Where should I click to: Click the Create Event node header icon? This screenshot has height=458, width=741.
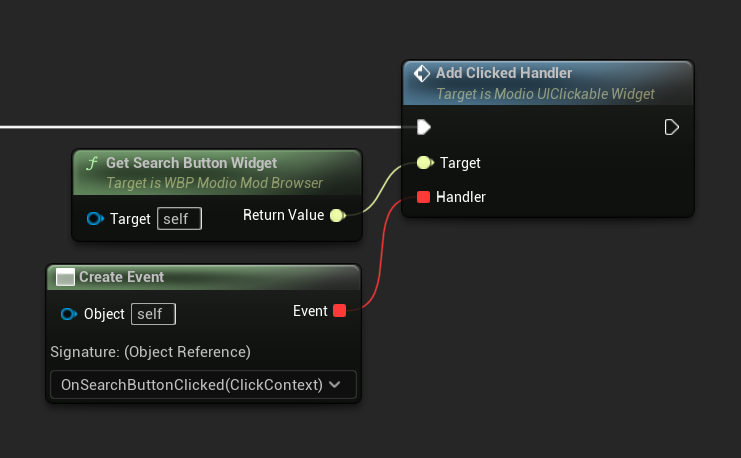click(x=65, y=277)
